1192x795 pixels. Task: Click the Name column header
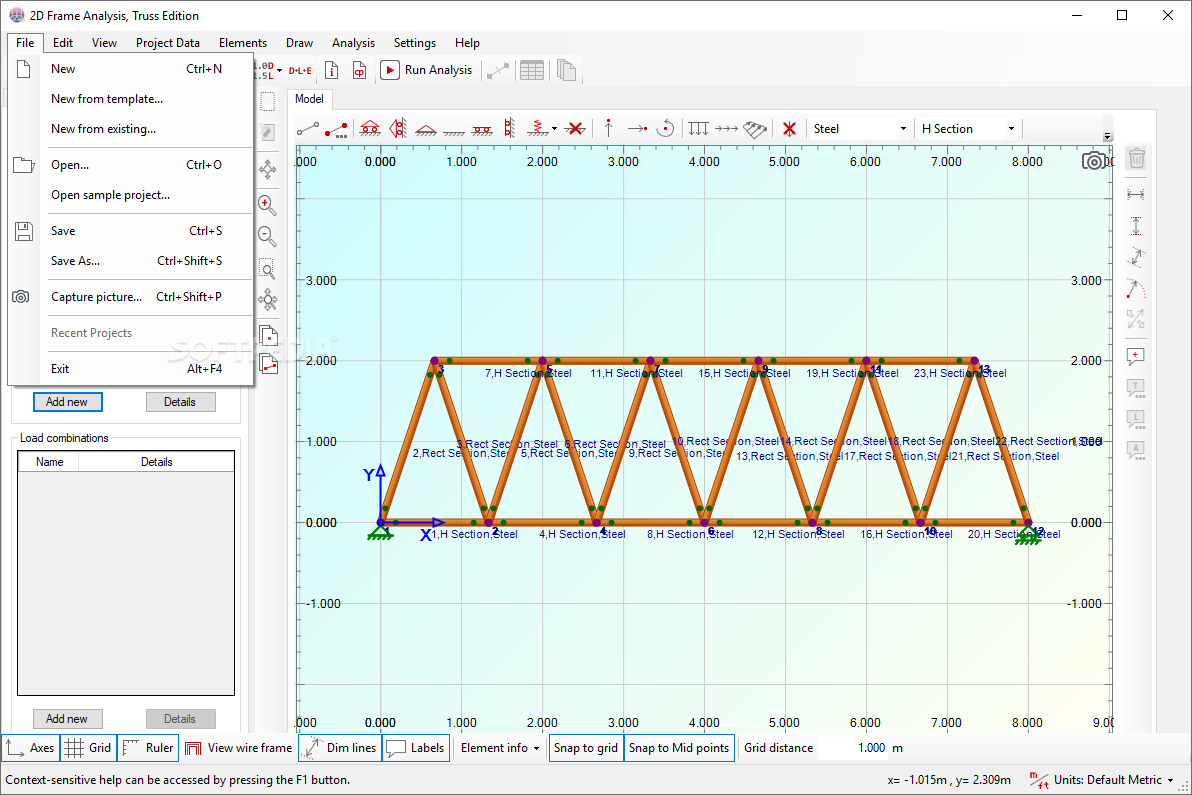coord(49,462)
